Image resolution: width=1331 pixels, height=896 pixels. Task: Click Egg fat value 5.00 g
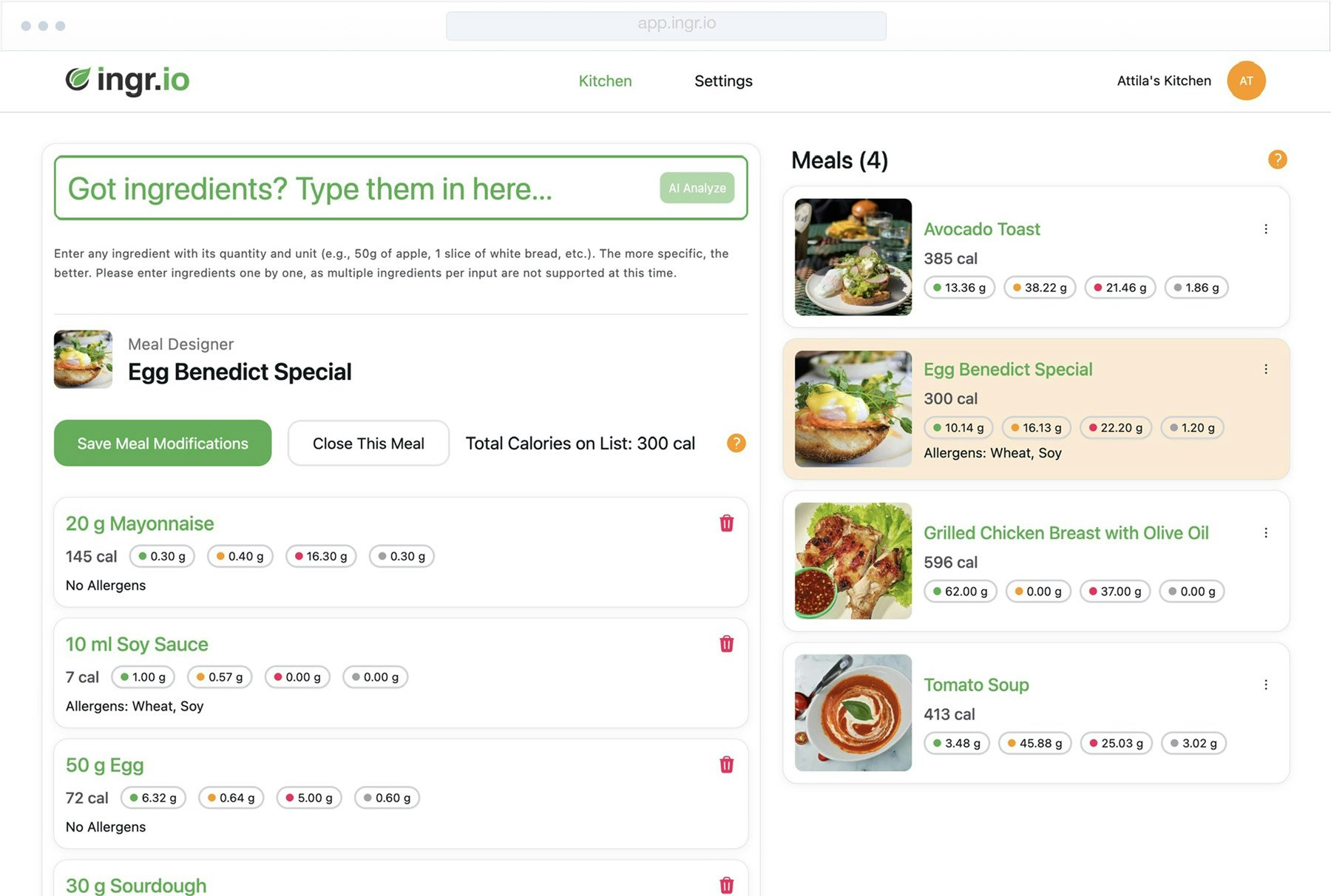click(309, 798)
